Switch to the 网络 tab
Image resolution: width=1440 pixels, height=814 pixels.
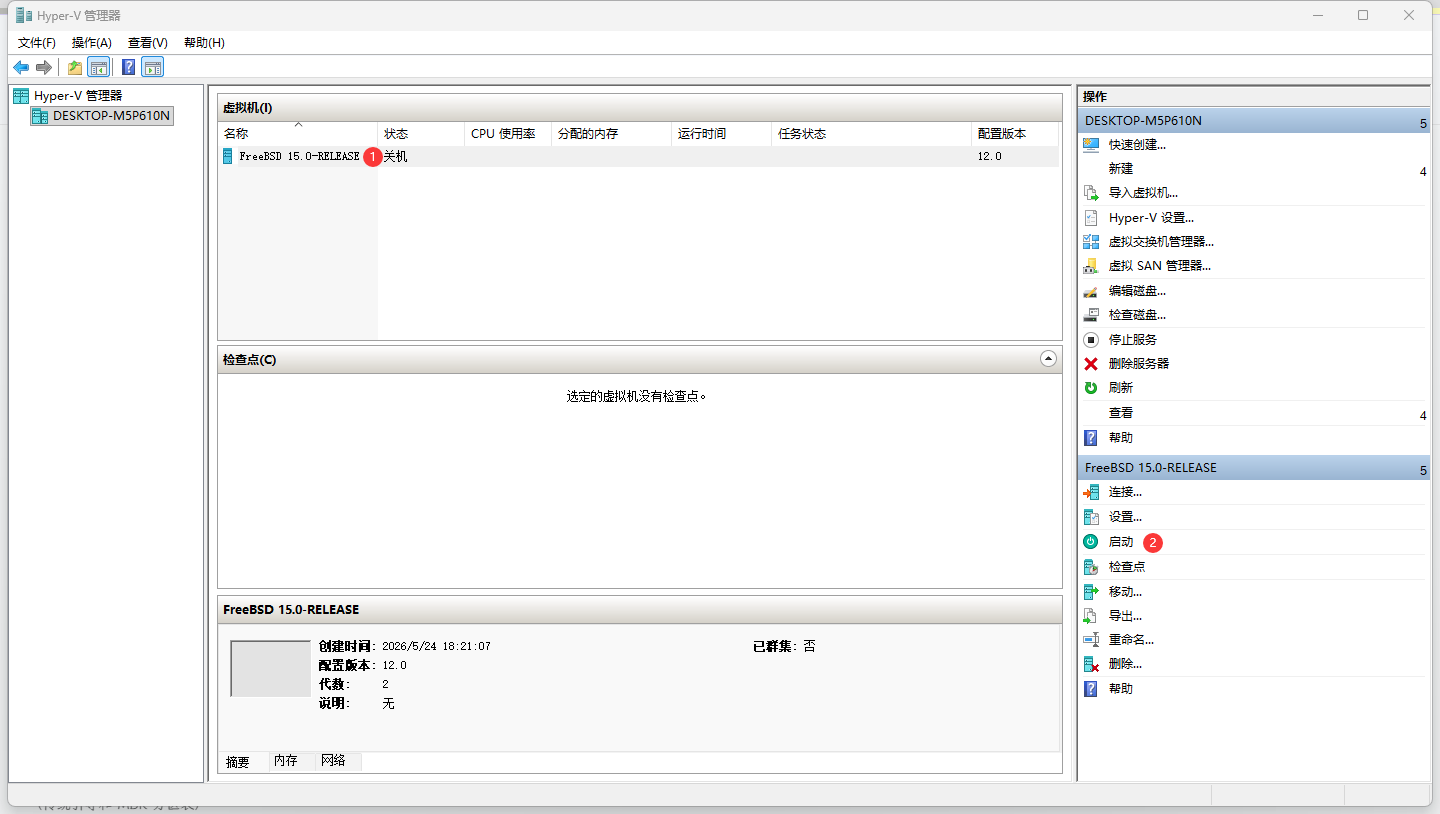click(x=334, y=761)
